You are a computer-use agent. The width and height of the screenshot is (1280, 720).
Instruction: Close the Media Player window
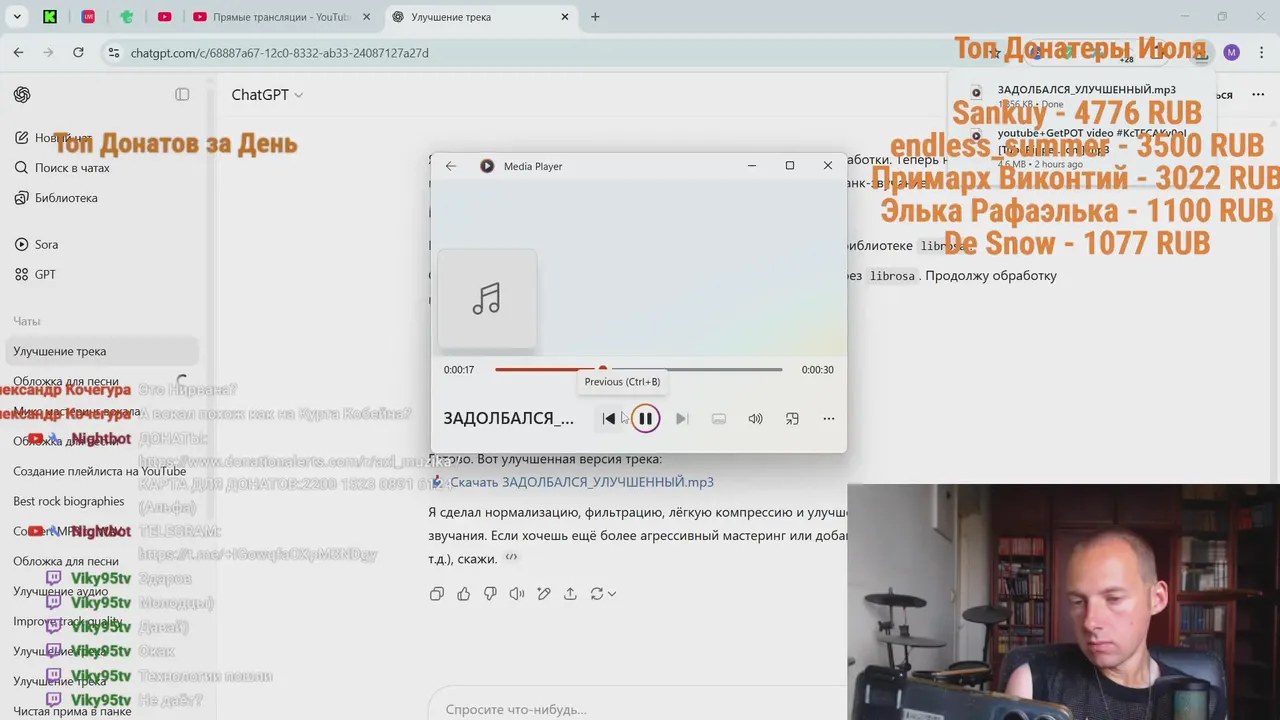click(828, 166)
